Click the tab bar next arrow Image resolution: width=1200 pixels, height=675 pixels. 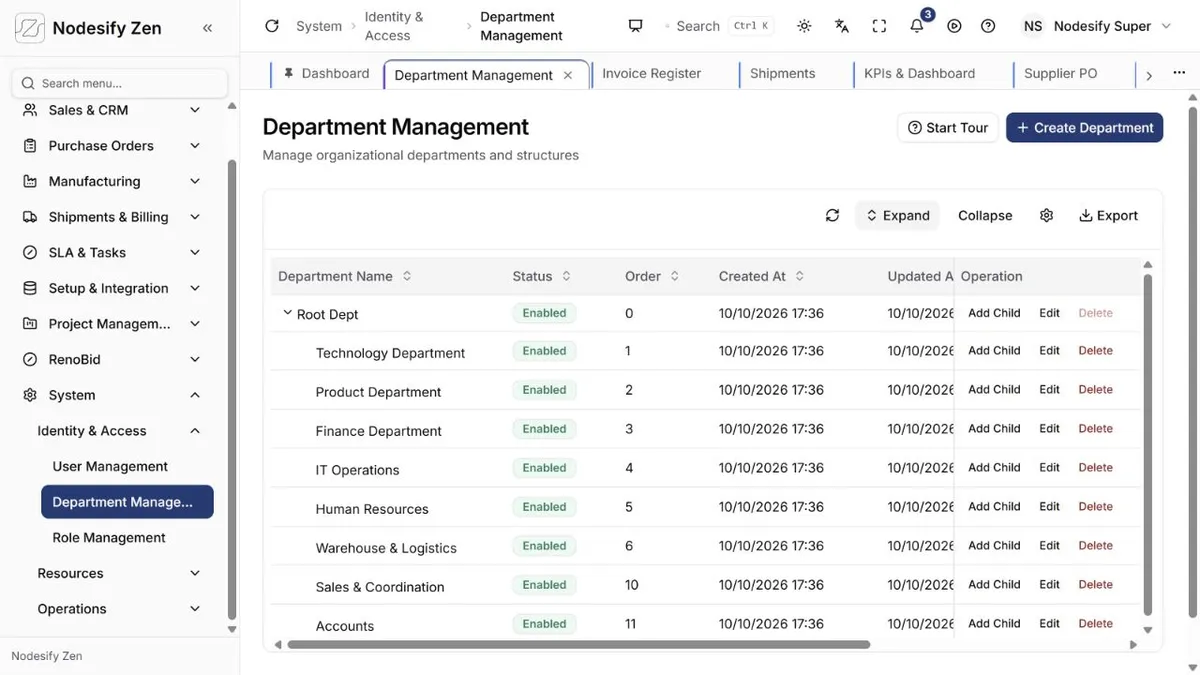1149,75
